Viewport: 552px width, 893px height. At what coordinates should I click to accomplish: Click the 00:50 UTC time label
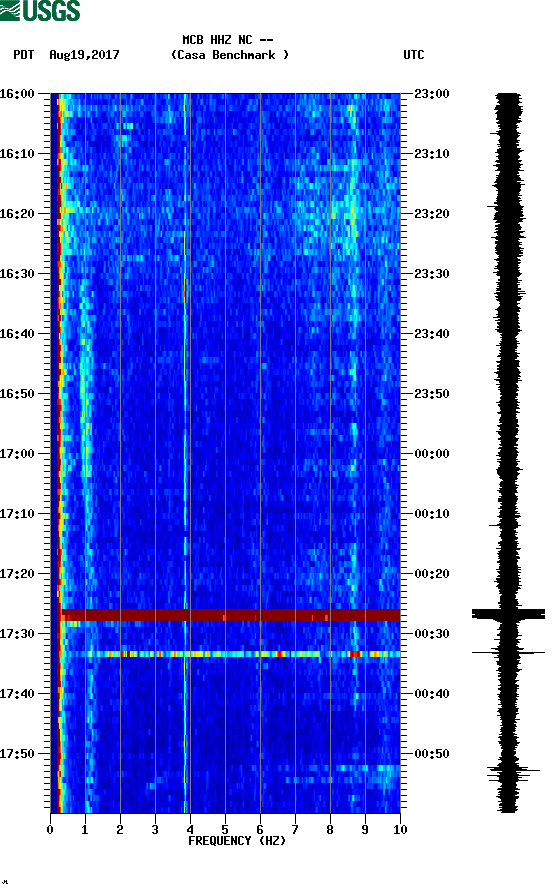(432, 753)
